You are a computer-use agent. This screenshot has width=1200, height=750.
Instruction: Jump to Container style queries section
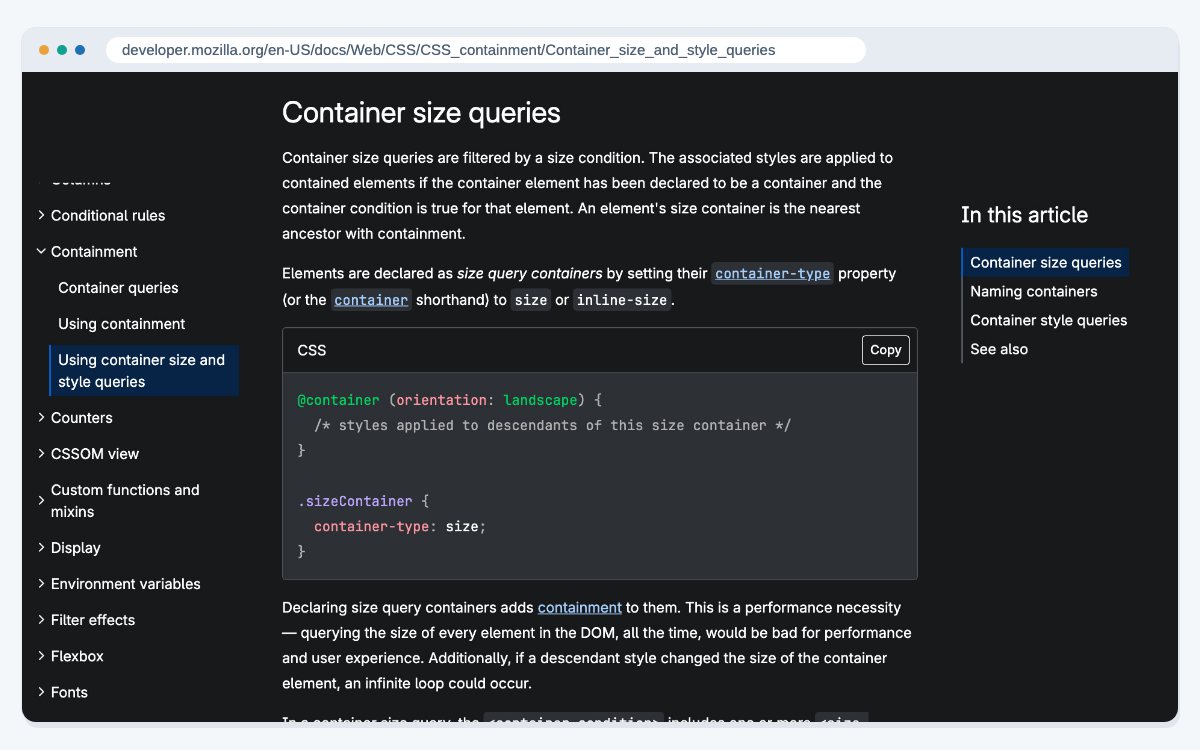pyautogui.click(x=1049, y=320)
